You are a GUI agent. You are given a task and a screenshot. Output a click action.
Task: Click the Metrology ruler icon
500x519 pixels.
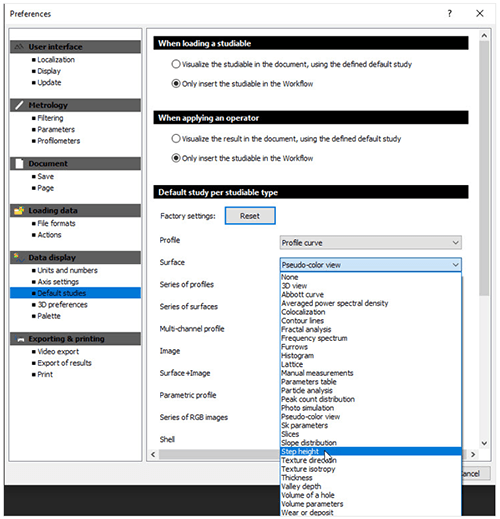[19, 105]
